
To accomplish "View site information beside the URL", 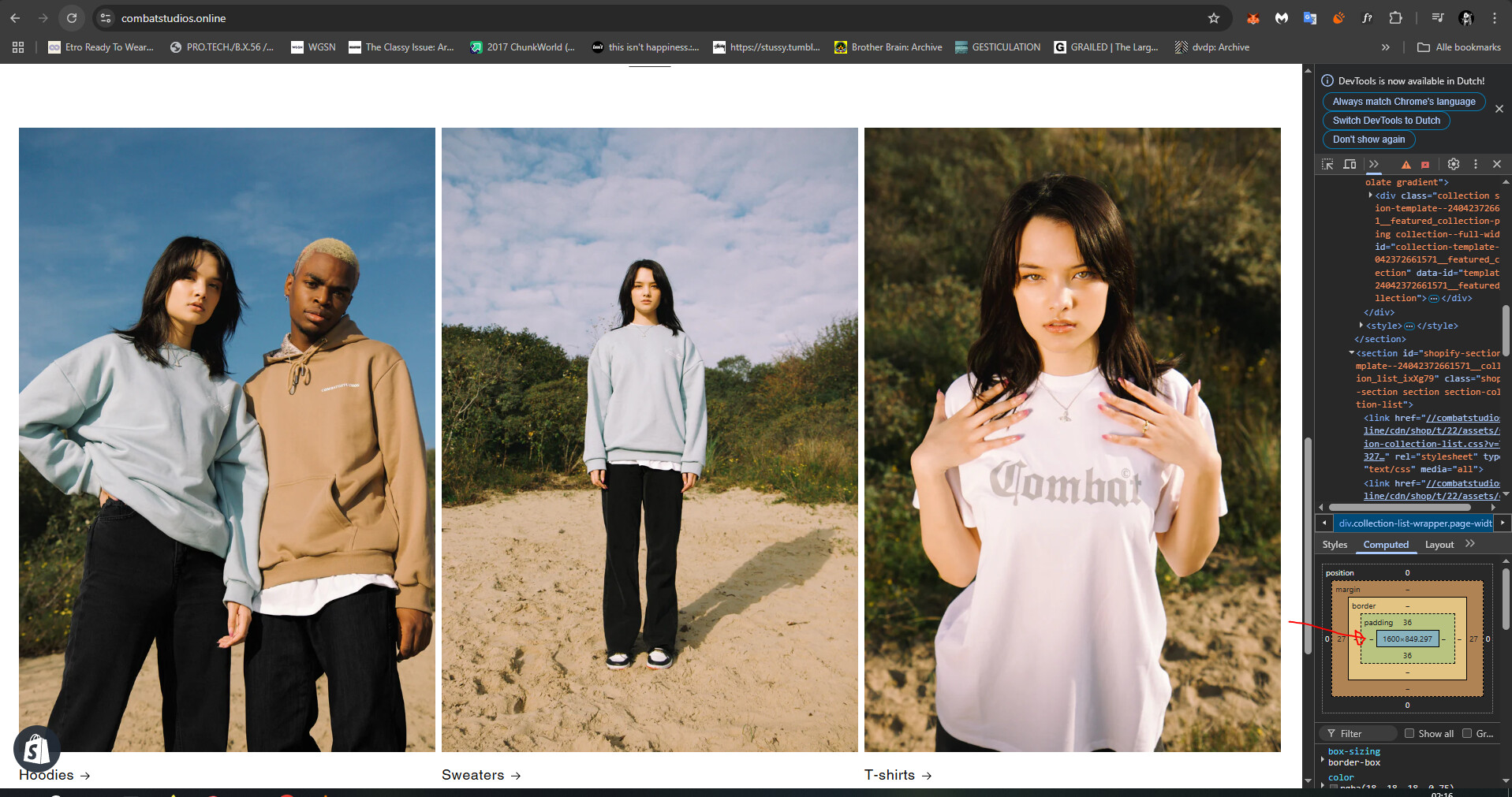I will (106, 18).
